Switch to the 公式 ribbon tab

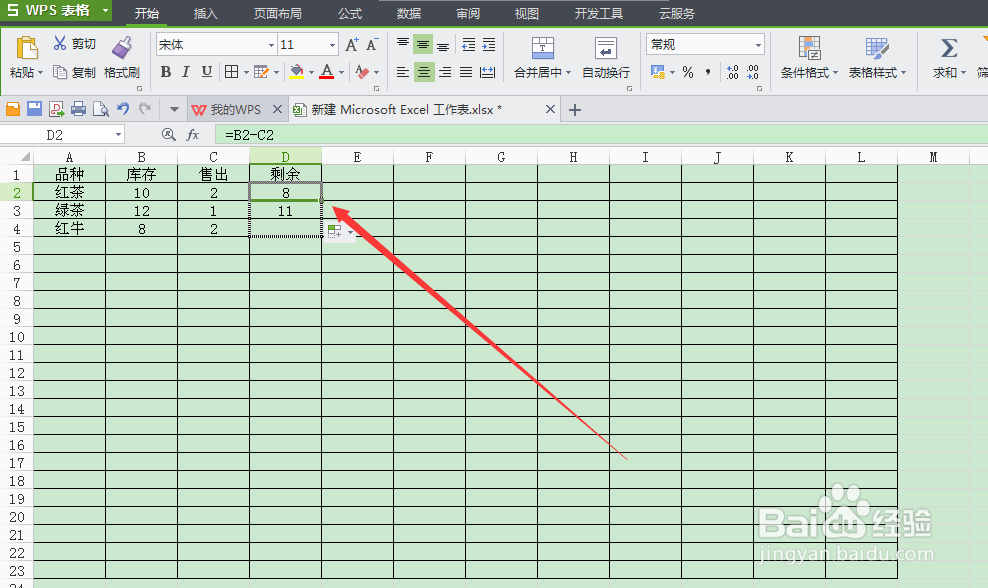(x=350, y=13)
